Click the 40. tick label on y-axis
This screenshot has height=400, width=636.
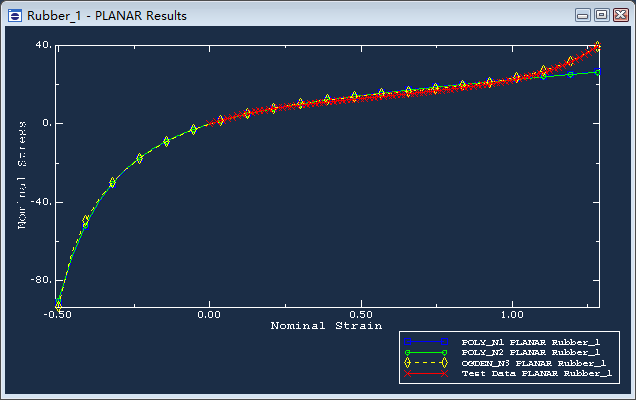tap(43, 45)
